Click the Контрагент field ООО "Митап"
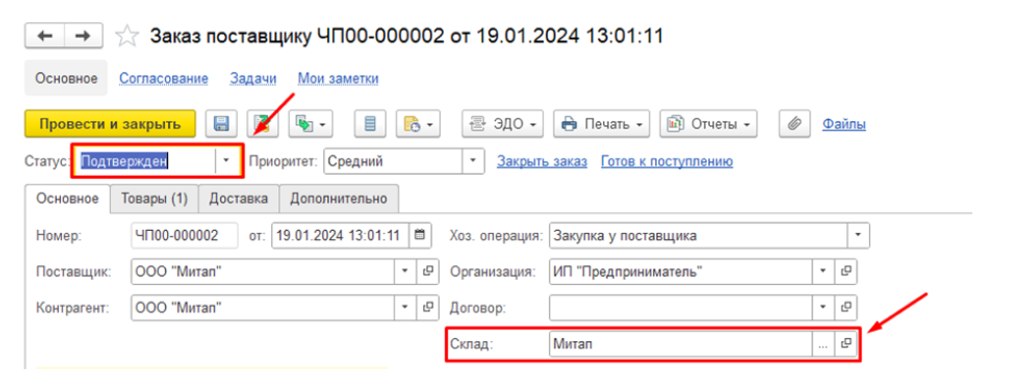This screenshot has height=389, width=1019. coord(263,307)
